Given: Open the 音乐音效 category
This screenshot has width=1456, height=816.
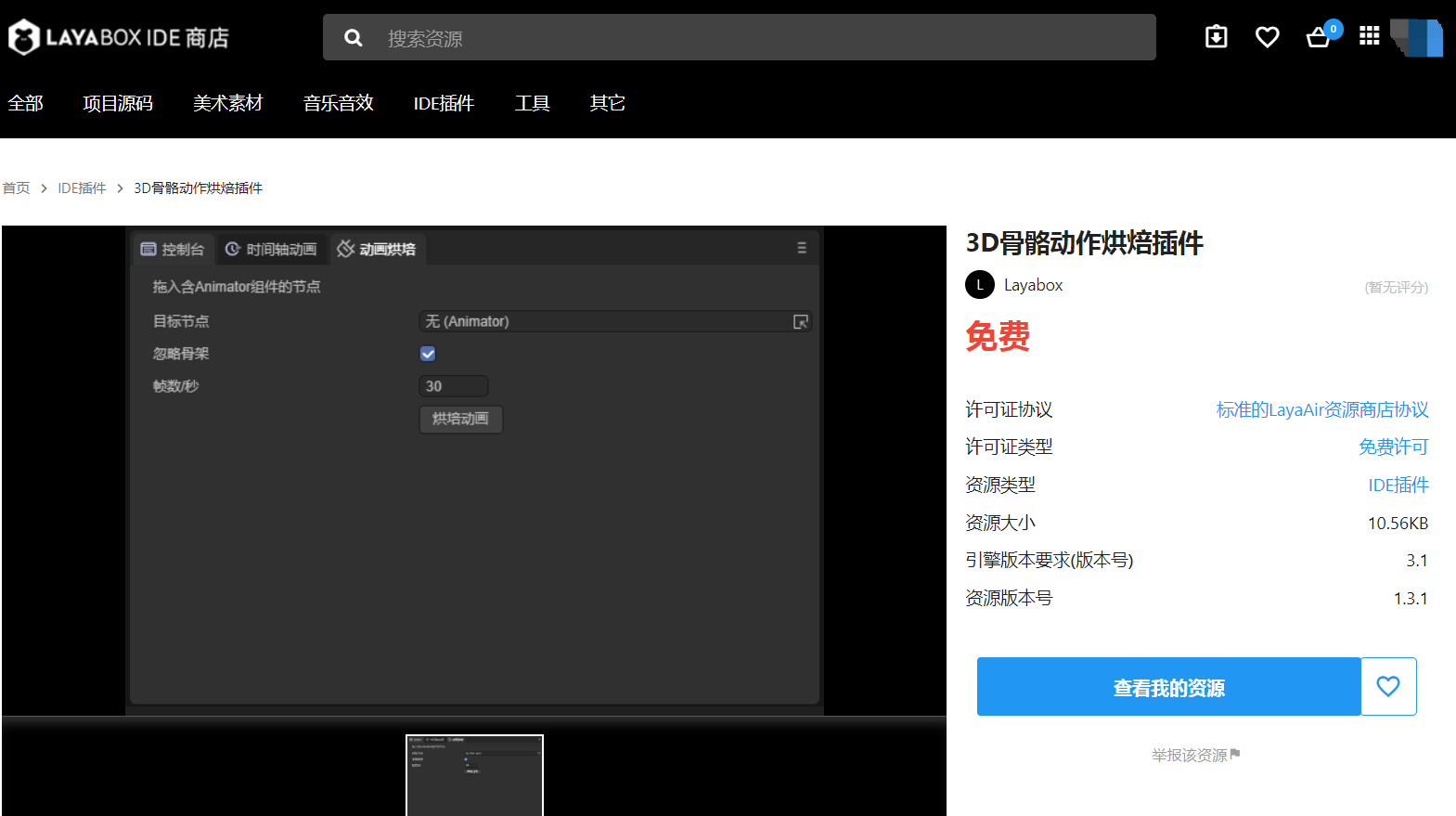Looking at the screenshot, I should click(338, 103).
